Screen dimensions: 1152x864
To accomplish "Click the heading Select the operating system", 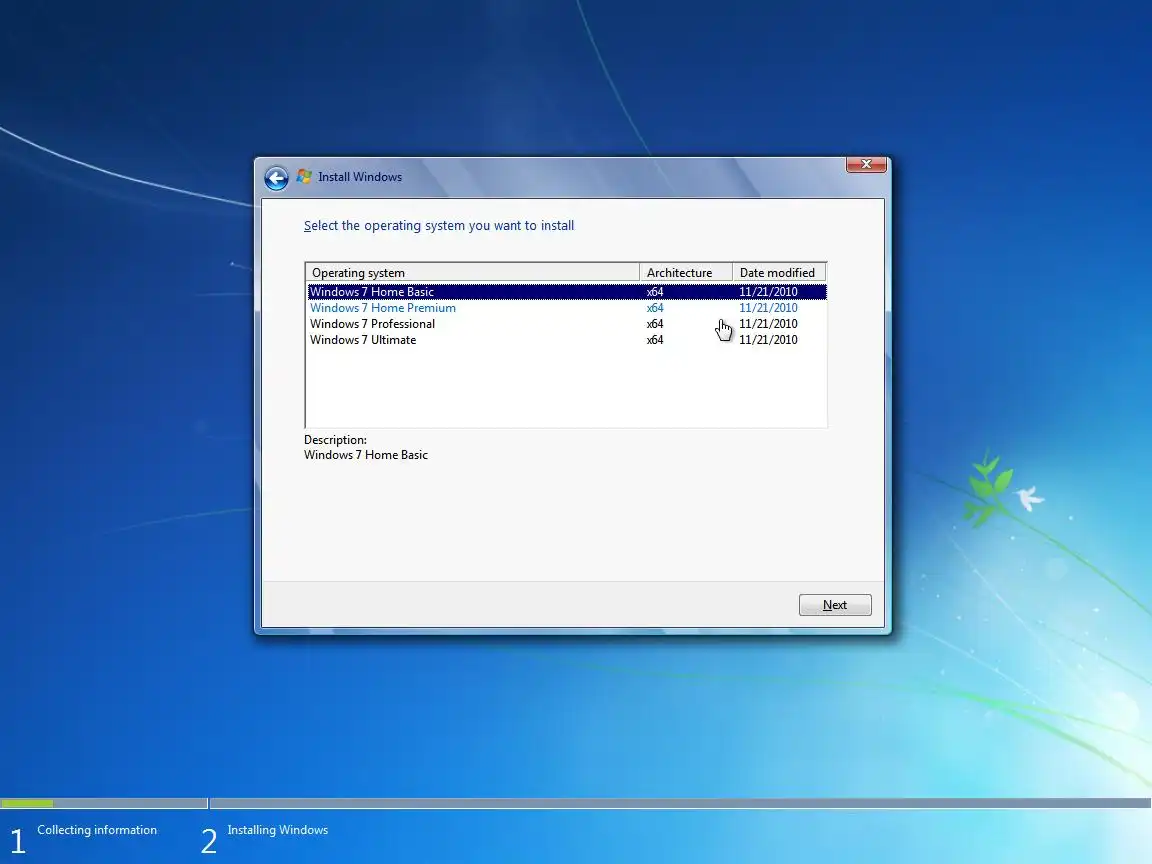I will pyautogui.click(x=439, y=226).
